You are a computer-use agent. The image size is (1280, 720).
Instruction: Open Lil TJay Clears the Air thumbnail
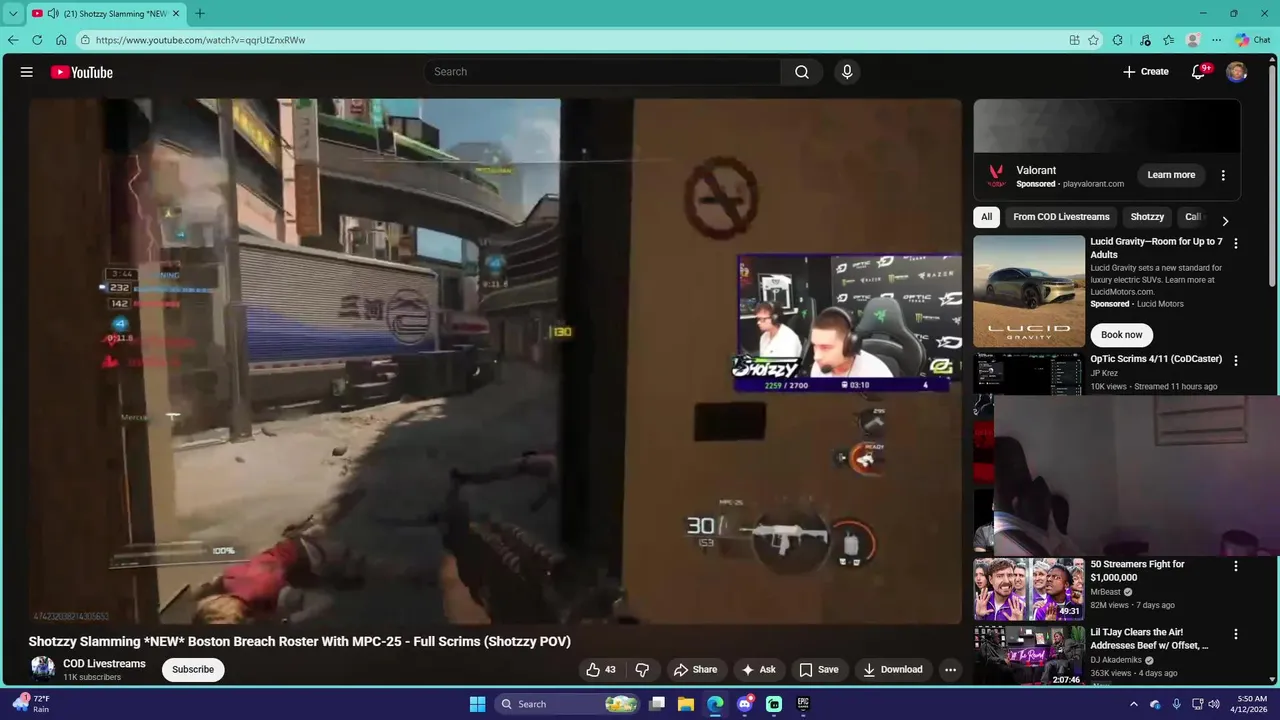pyautogui.click(x=1029, y=657)
